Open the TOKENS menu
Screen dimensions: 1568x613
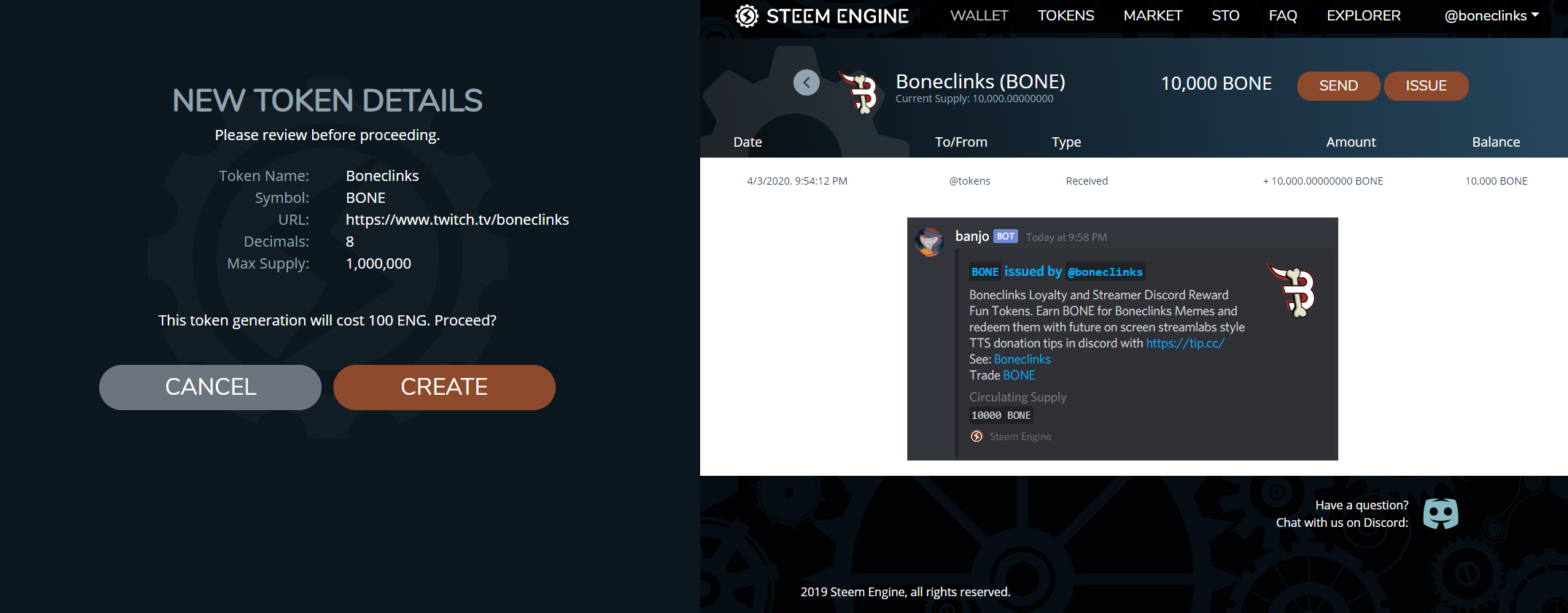(x=1066, y=15)
